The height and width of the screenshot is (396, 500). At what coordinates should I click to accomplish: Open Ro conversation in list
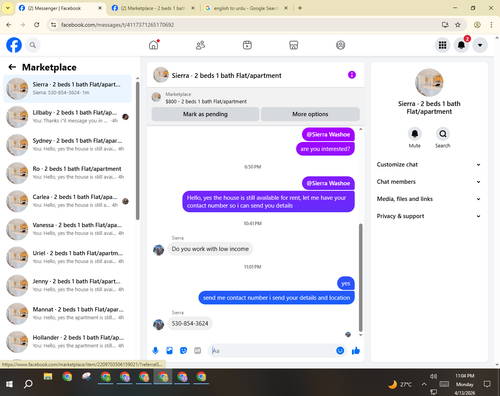[68, 173]
